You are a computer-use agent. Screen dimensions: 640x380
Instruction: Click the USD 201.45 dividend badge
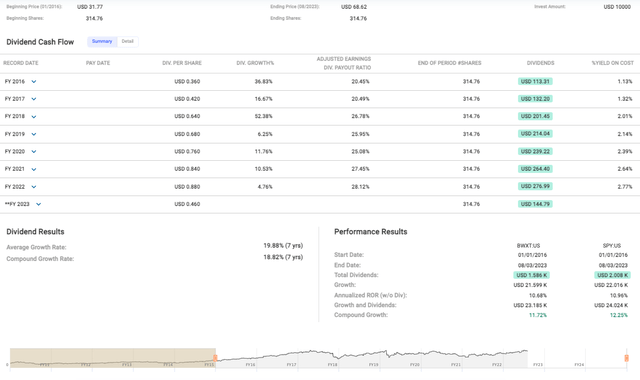[535, 116]
